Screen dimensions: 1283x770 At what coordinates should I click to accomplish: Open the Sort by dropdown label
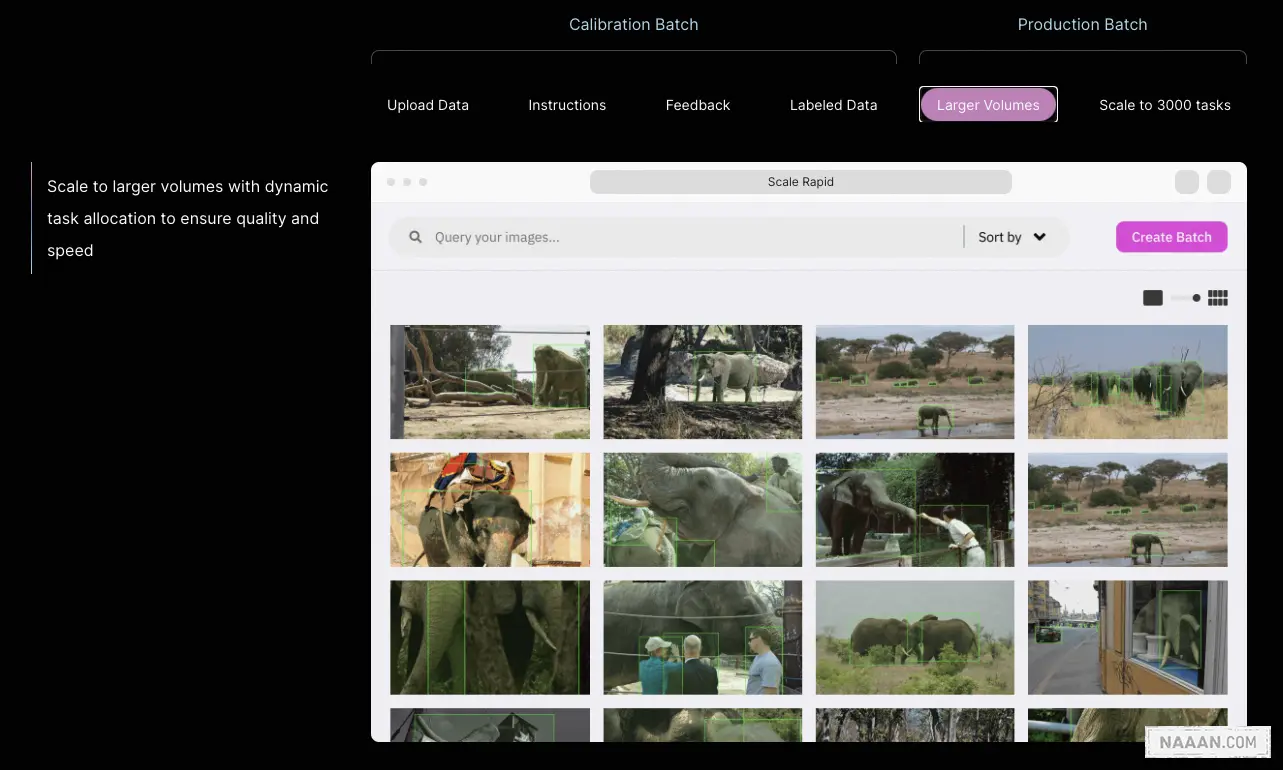999,238
